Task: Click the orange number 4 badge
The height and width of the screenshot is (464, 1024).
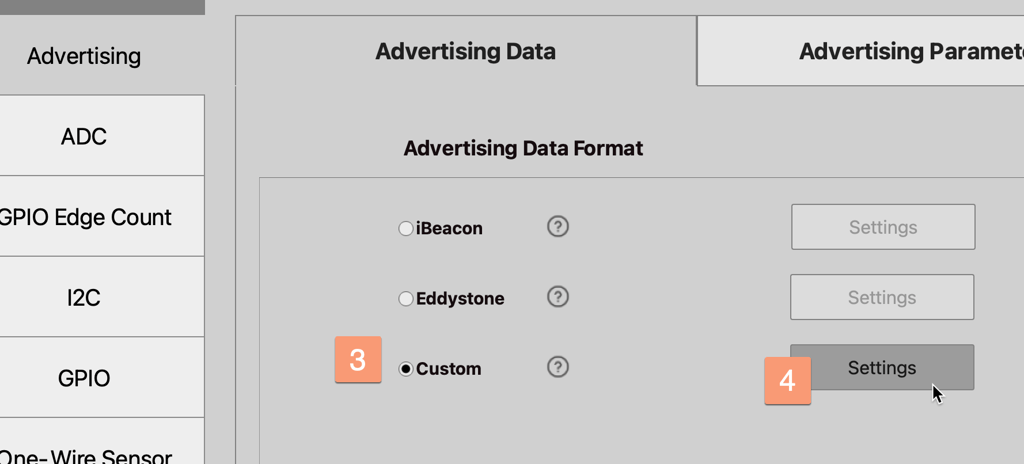Action: tap(787, 381)
